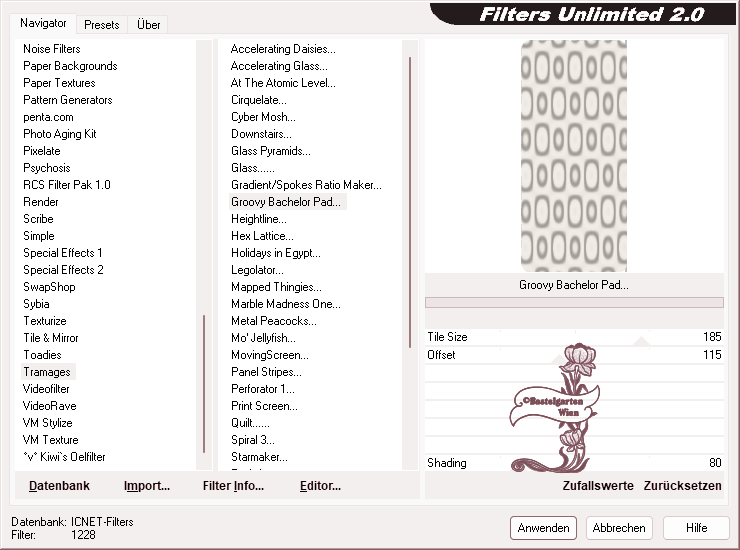Select Scribe category
The width and height of the screenshot is (740, 550).
tap(39, 219)
